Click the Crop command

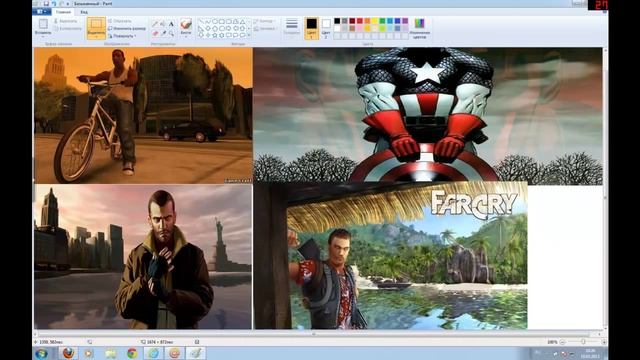coord(120,21)
